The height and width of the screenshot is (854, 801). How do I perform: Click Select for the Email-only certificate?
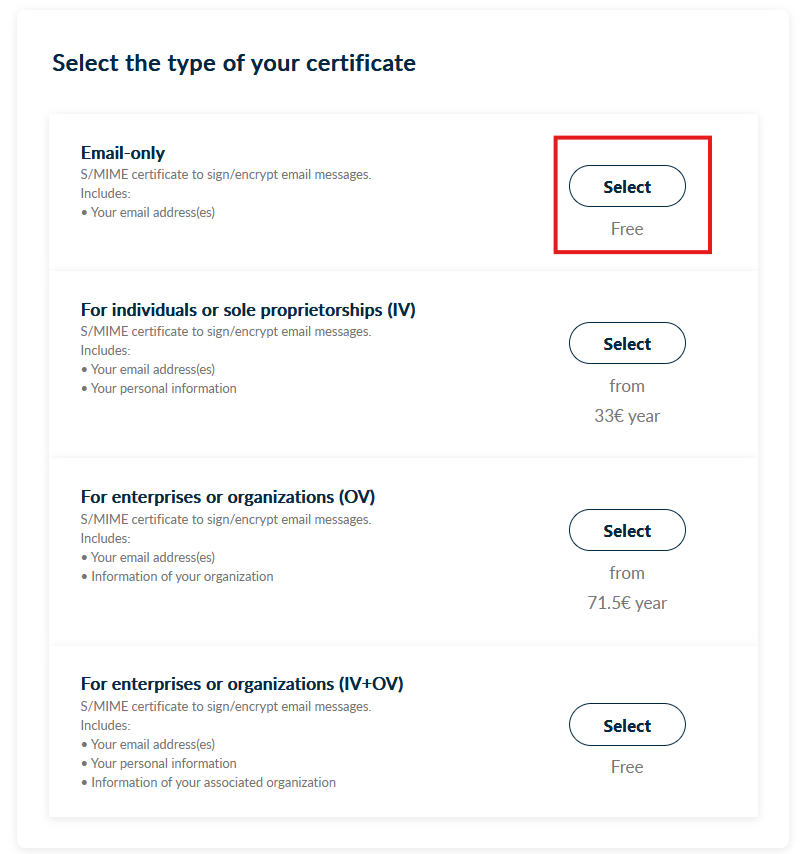click(x=627, y=187)
